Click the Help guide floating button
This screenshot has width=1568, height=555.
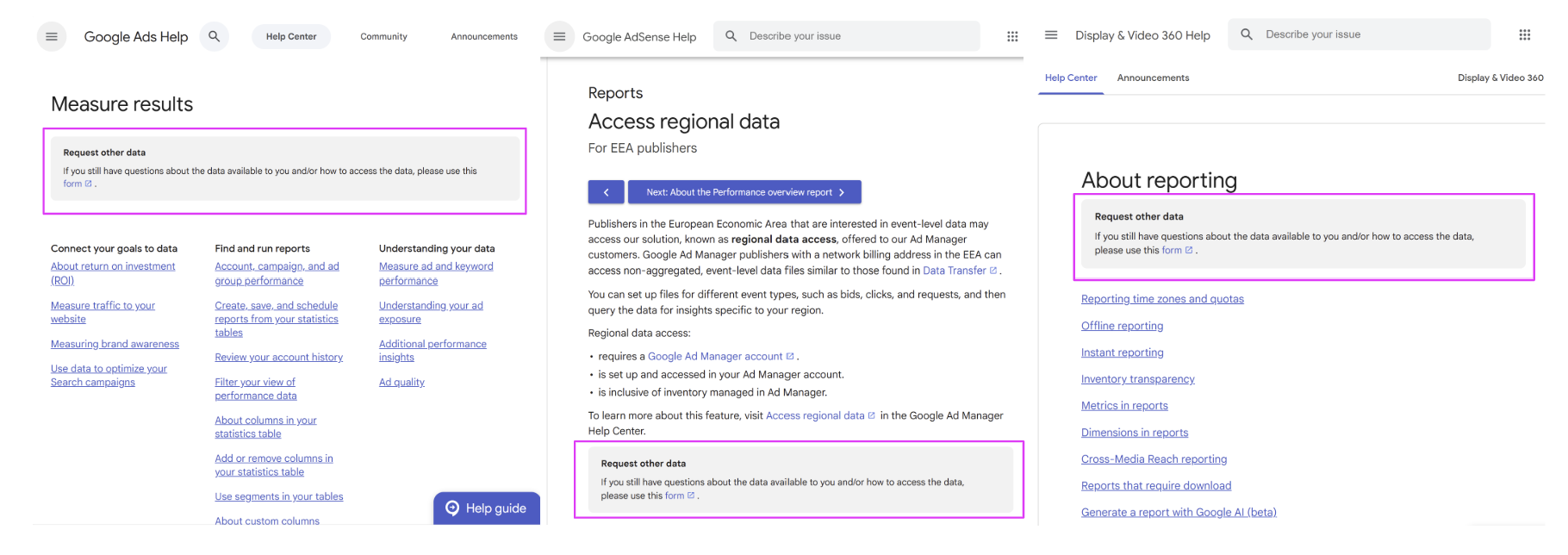click(x=487, y=508)
